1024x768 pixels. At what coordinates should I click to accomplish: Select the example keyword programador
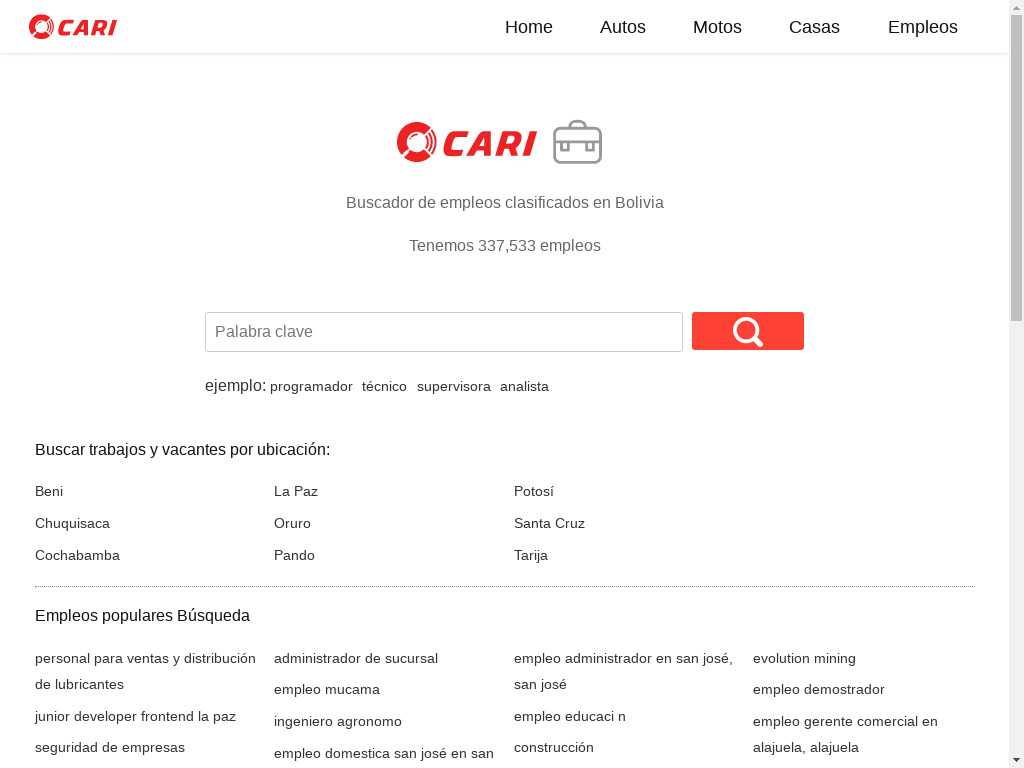(x=311, y=387)
